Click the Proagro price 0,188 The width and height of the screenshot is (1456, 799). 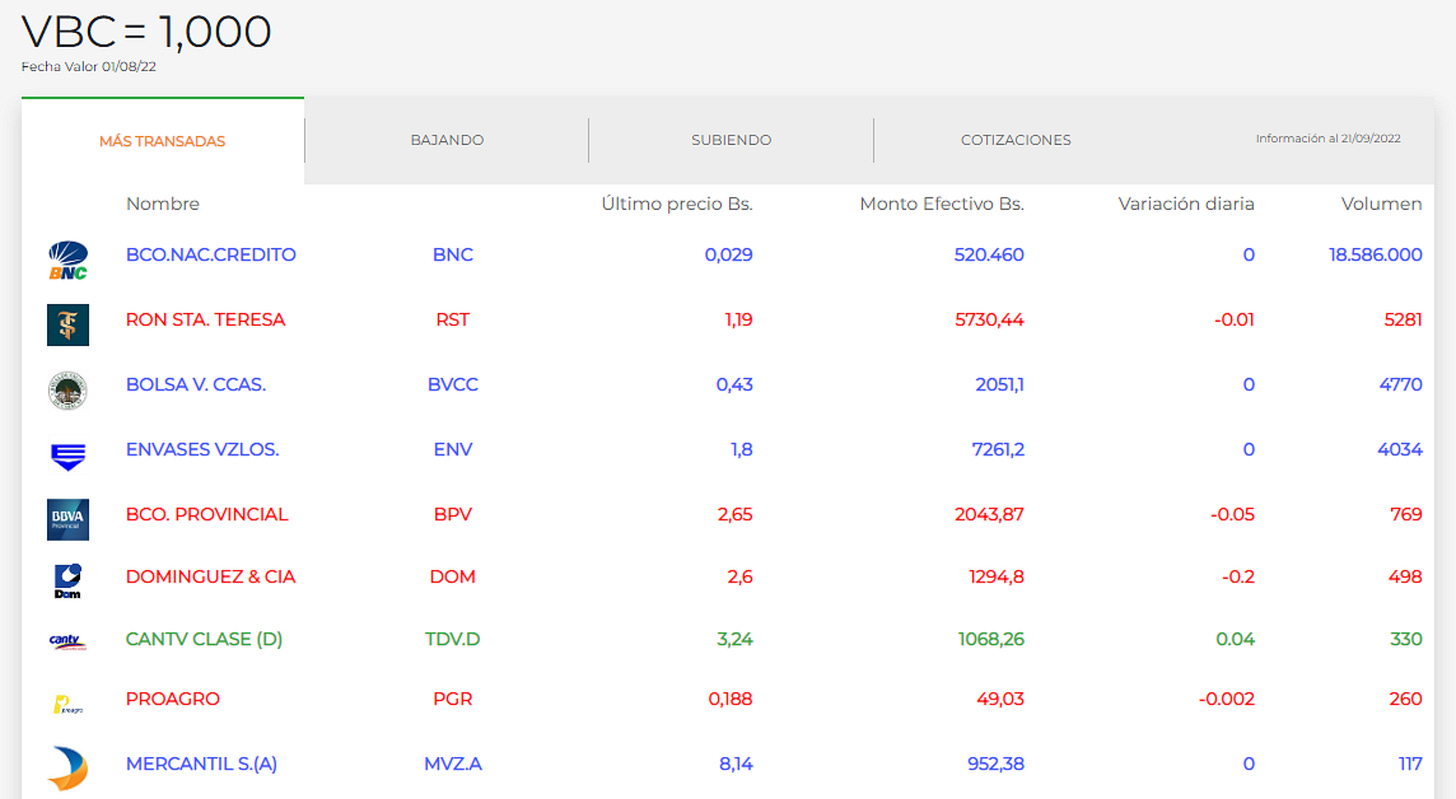click(730, 699)
